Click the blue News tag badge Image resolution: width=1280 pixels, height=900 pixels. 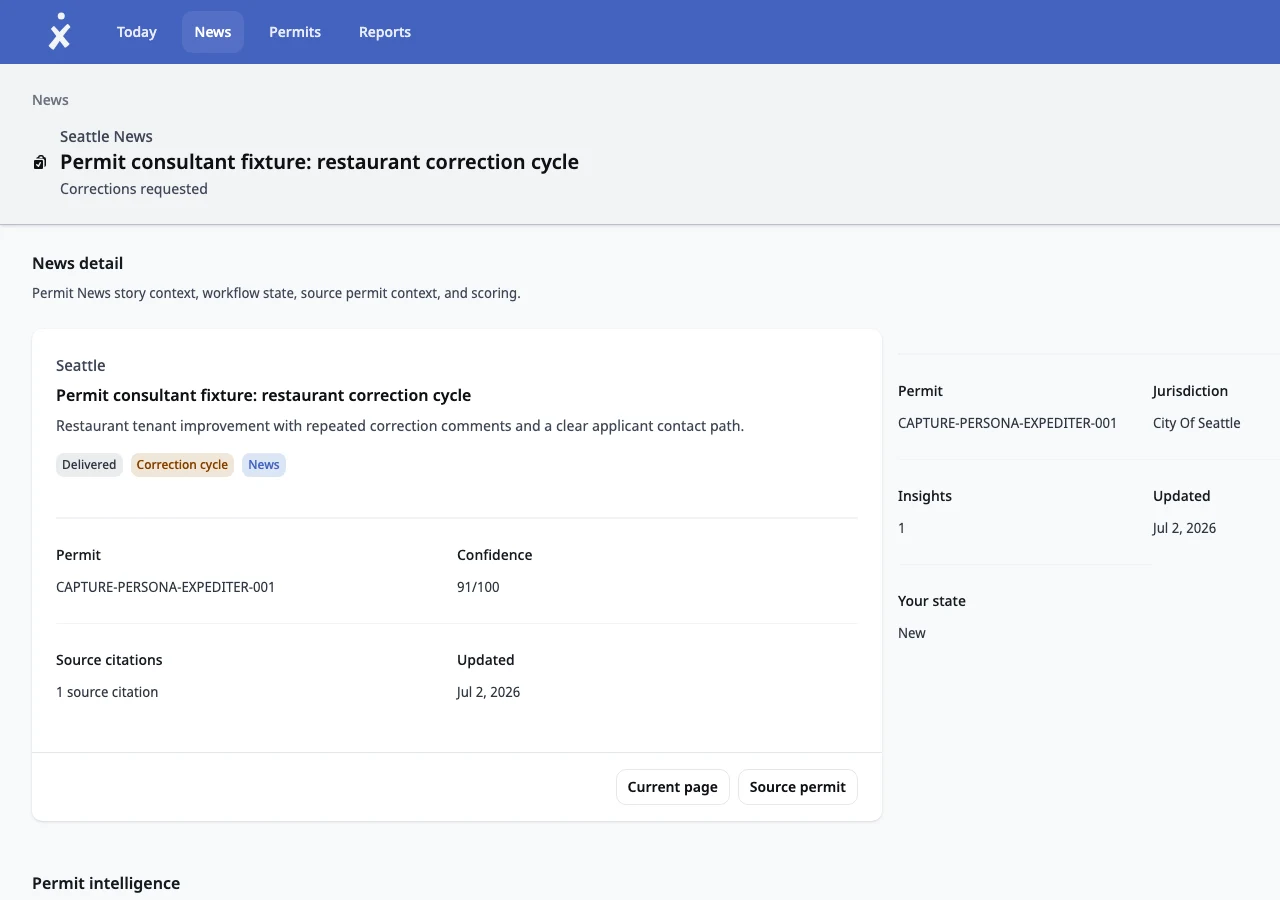pos(264,465)
